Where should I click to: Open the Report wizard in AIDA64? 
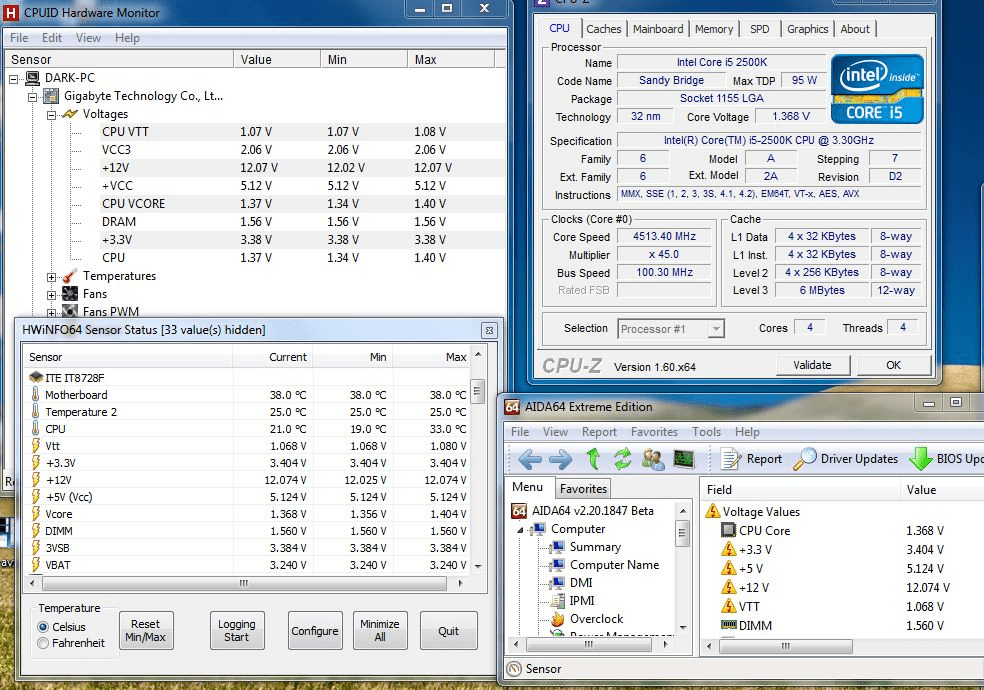coord(751,458)
